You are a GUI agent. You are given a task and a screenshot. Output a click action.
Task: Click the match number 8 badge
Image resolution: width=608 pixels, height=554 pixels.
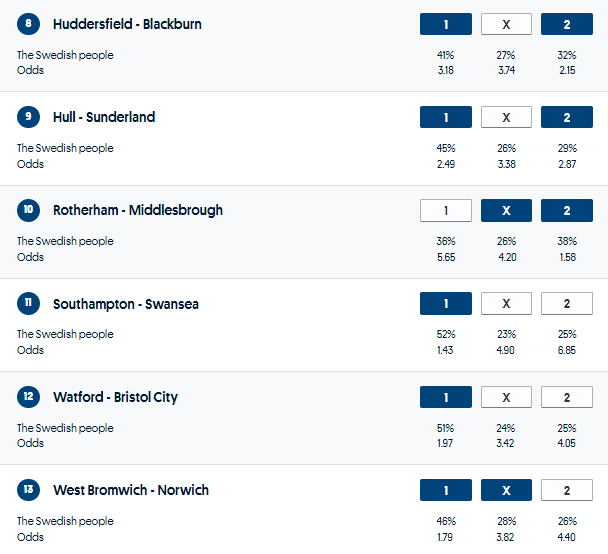pyautogui.click(x=29, y=24)
